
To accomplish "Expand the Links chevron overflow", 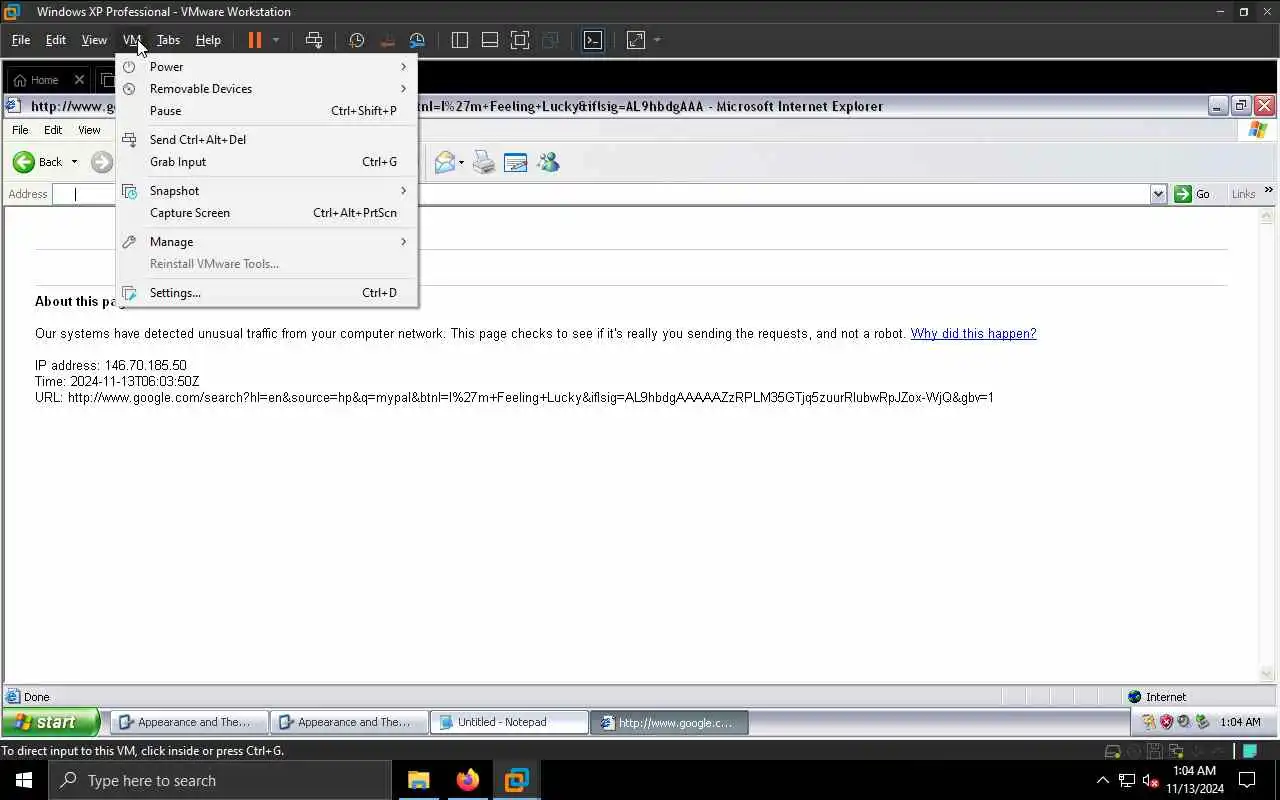I will (1269, 190).
